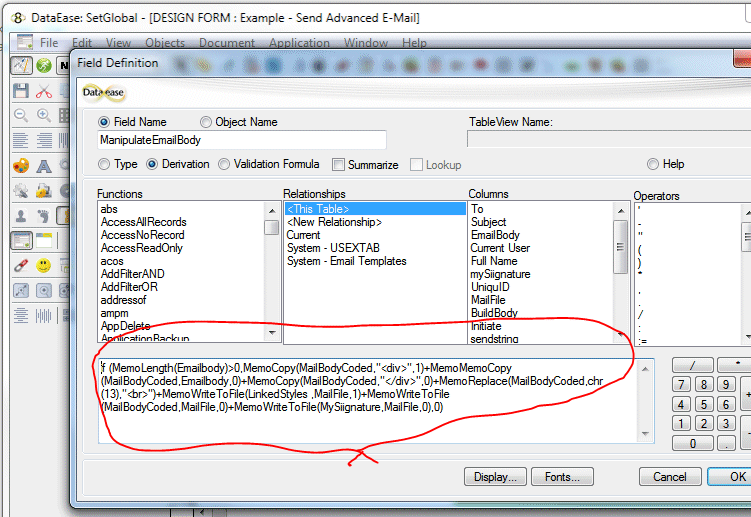
Task: Click the yellow smiley face icon
Action: 44,265
